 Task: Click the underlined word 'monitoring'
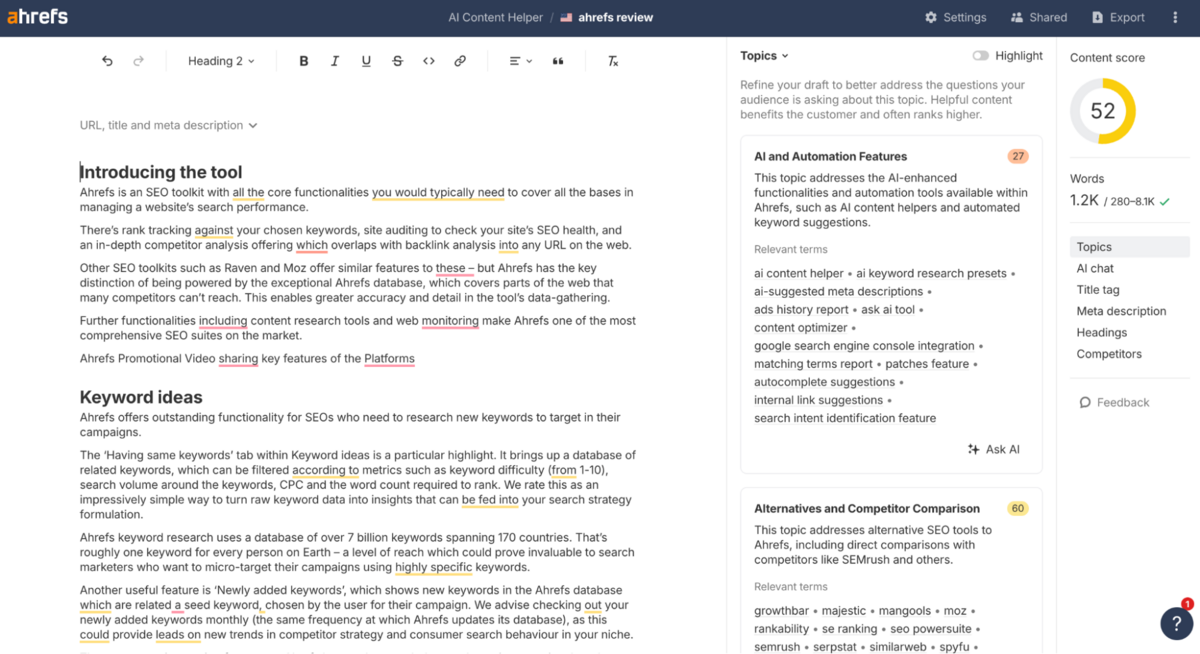(450, 321)
